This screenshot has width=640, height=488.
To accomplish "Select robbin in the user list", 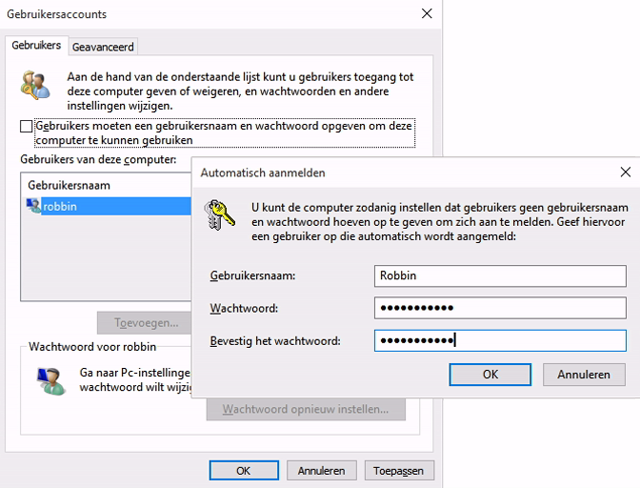I will [62, 206].
